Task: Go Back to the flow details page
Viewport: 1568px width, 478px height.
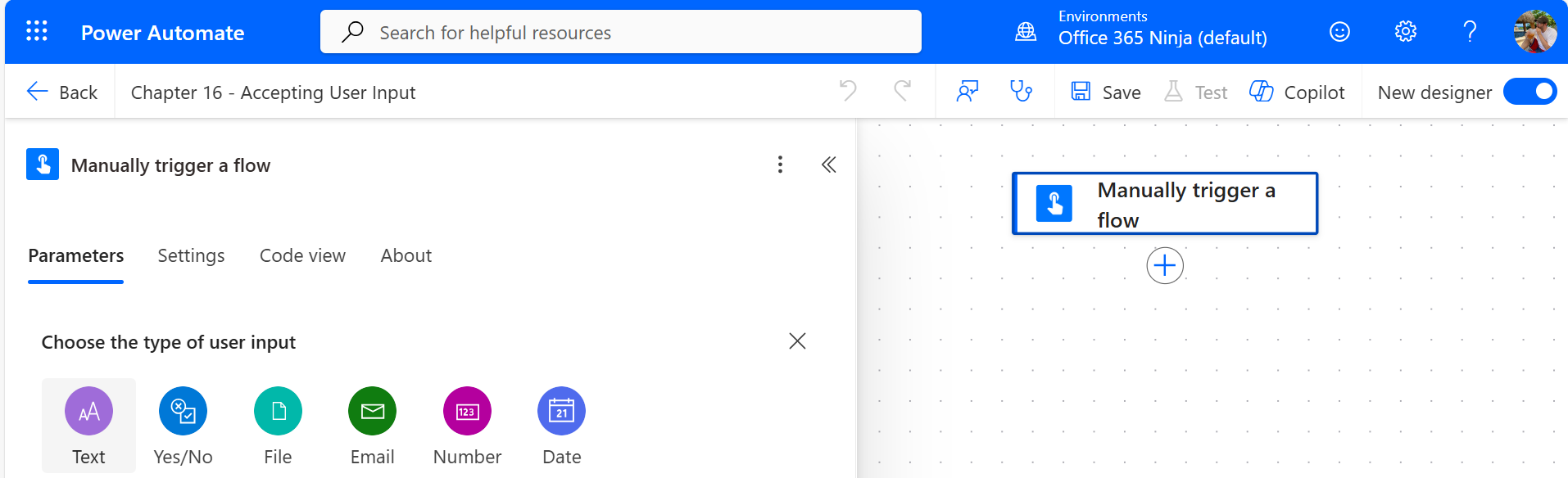Action: point(61,92)
